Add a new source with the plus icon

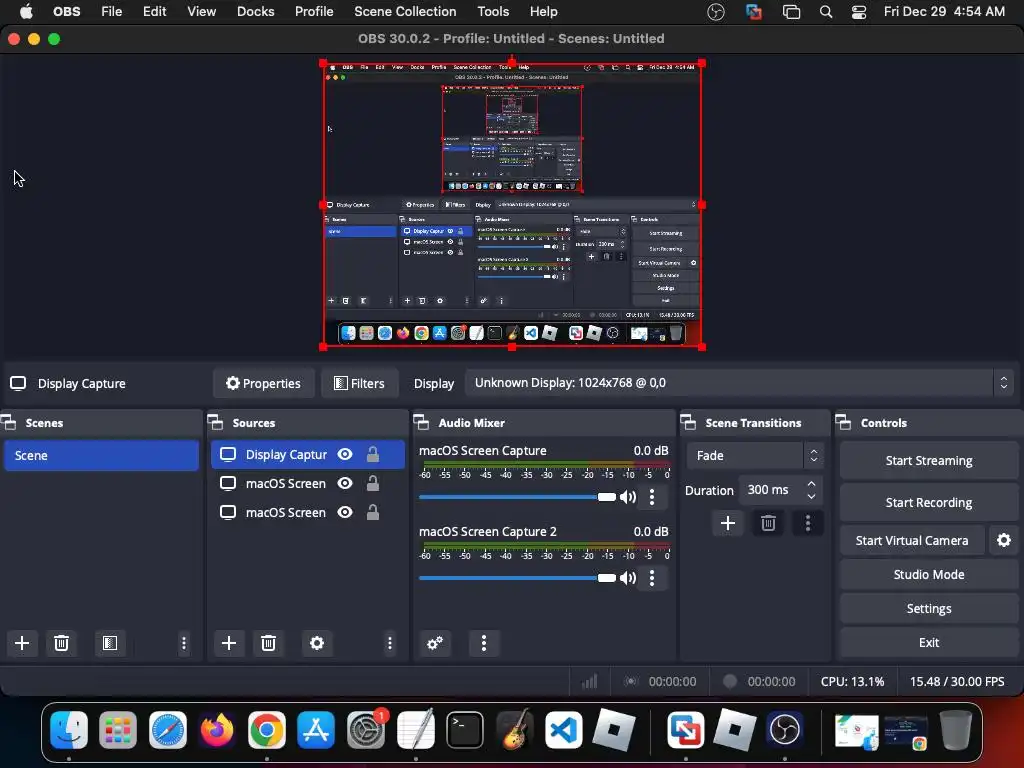[229, 643]
